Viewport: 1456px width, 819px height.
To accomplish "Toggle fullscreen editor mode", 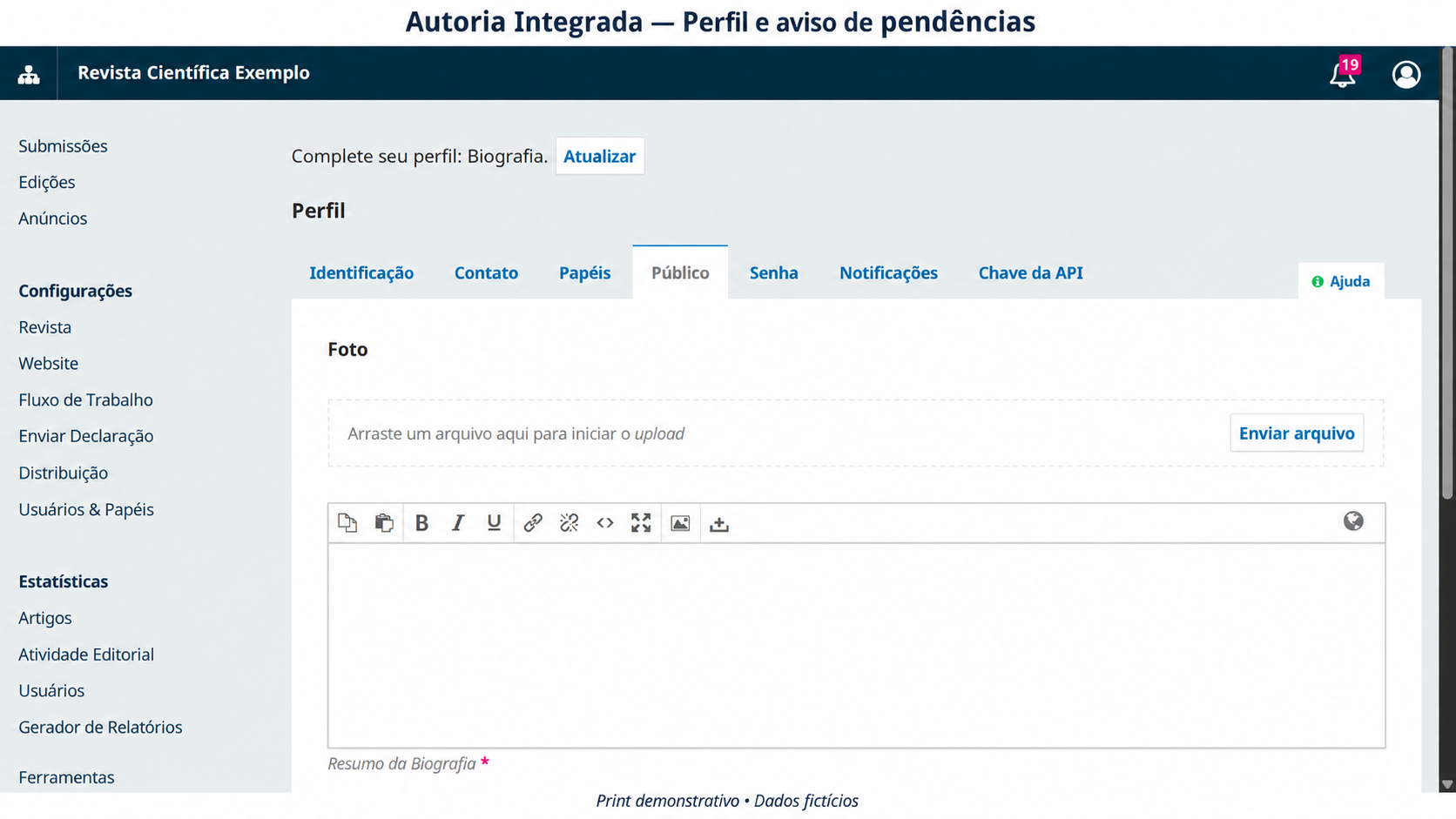I will (641, 522).
